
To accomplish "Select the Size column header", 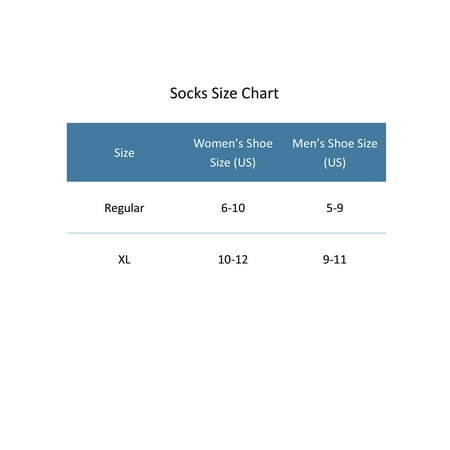I will pos(124,153).
